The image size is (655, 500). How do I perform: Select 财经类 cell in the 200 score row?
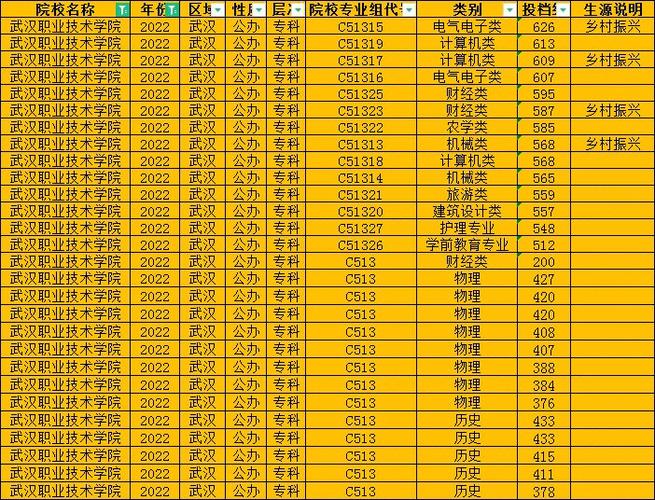[x=467, y=262]
